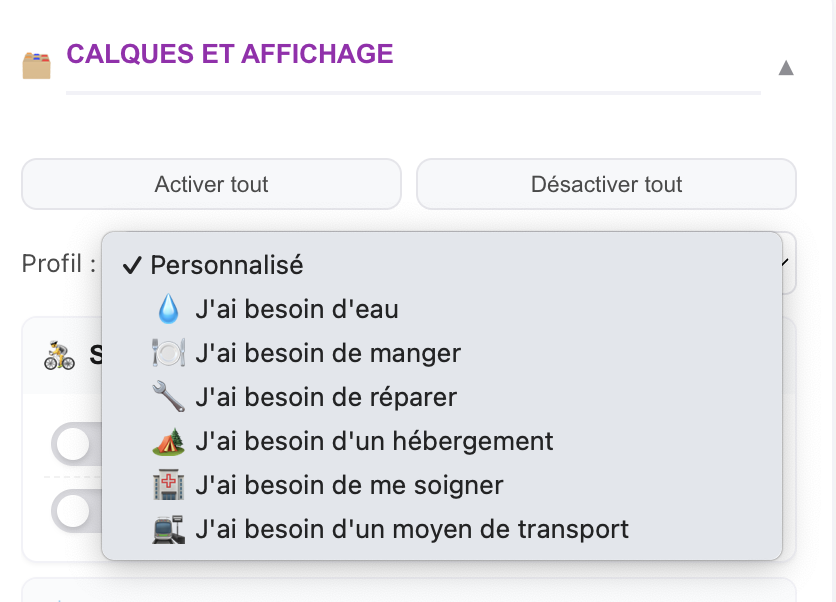Viewport: 836px width, 602px height.
Task: Click the hospital icon in profile list
Action: 168,485
